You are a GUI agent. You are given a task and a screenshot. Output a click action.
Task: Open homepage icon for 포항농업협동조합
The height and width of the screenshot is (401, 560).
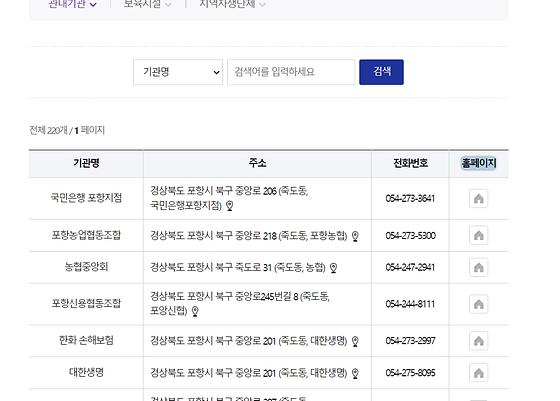[478, 235]
